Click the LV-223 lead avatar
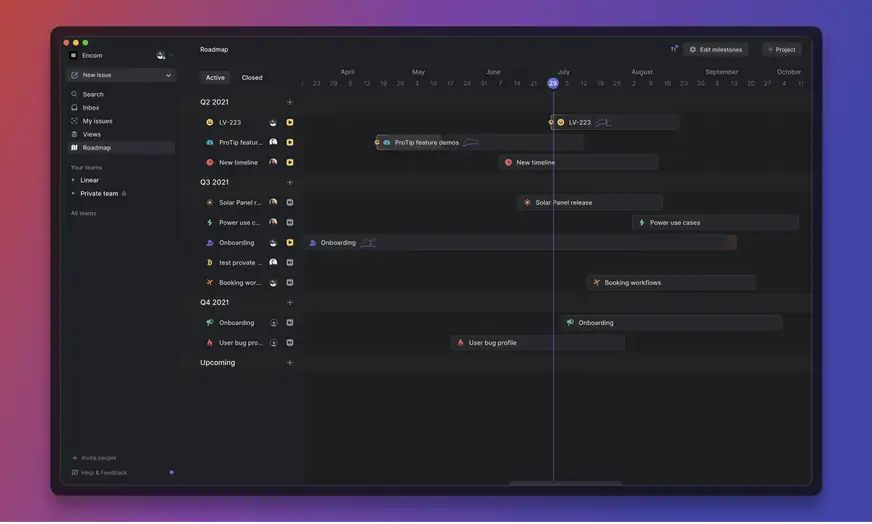This screenshot has height=524, width=872. [x=273, y=122]
